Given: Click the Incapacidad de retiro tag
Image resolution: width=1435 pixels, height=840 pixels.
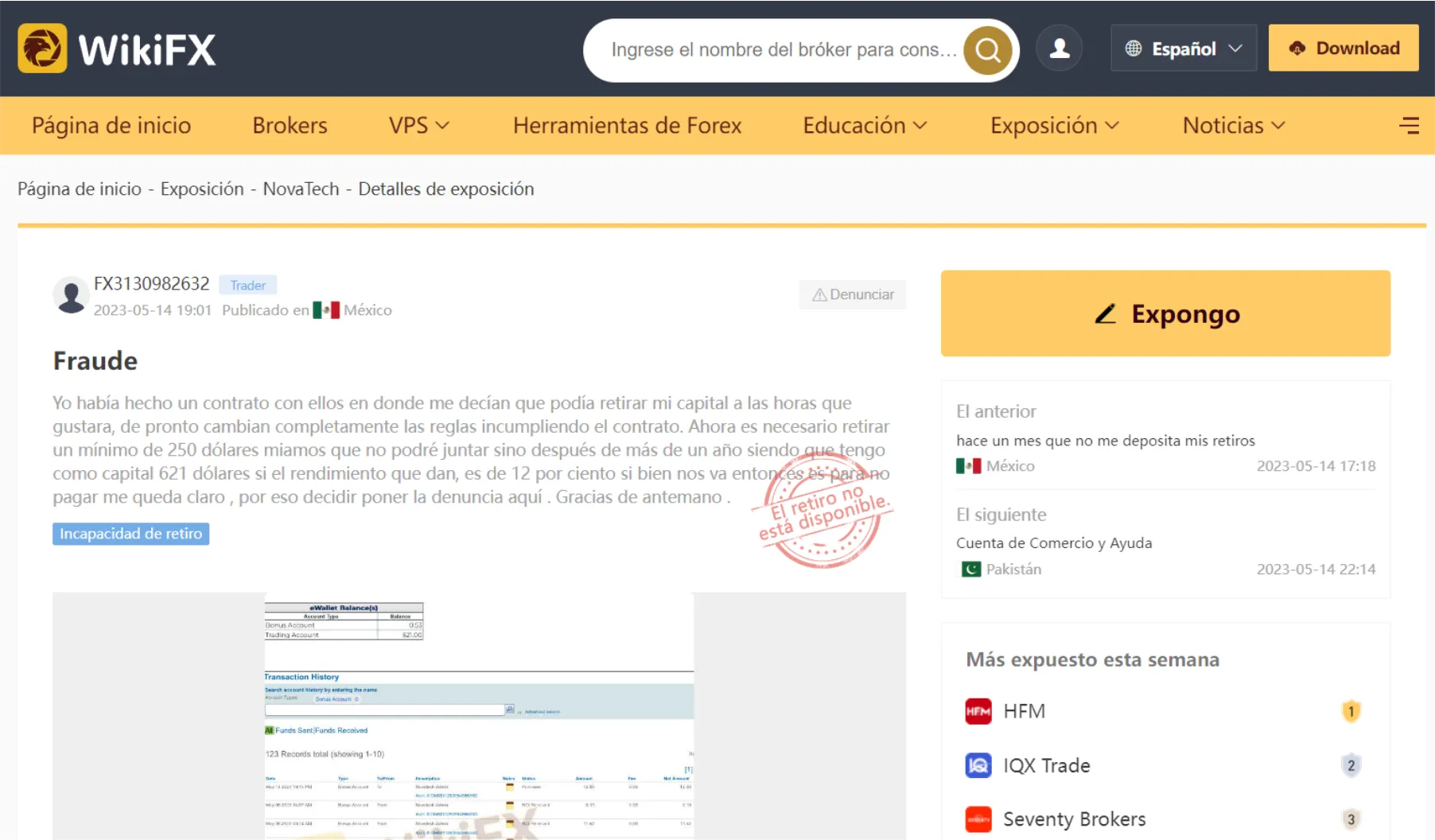Looking at the screenshot, I should 131,534.
